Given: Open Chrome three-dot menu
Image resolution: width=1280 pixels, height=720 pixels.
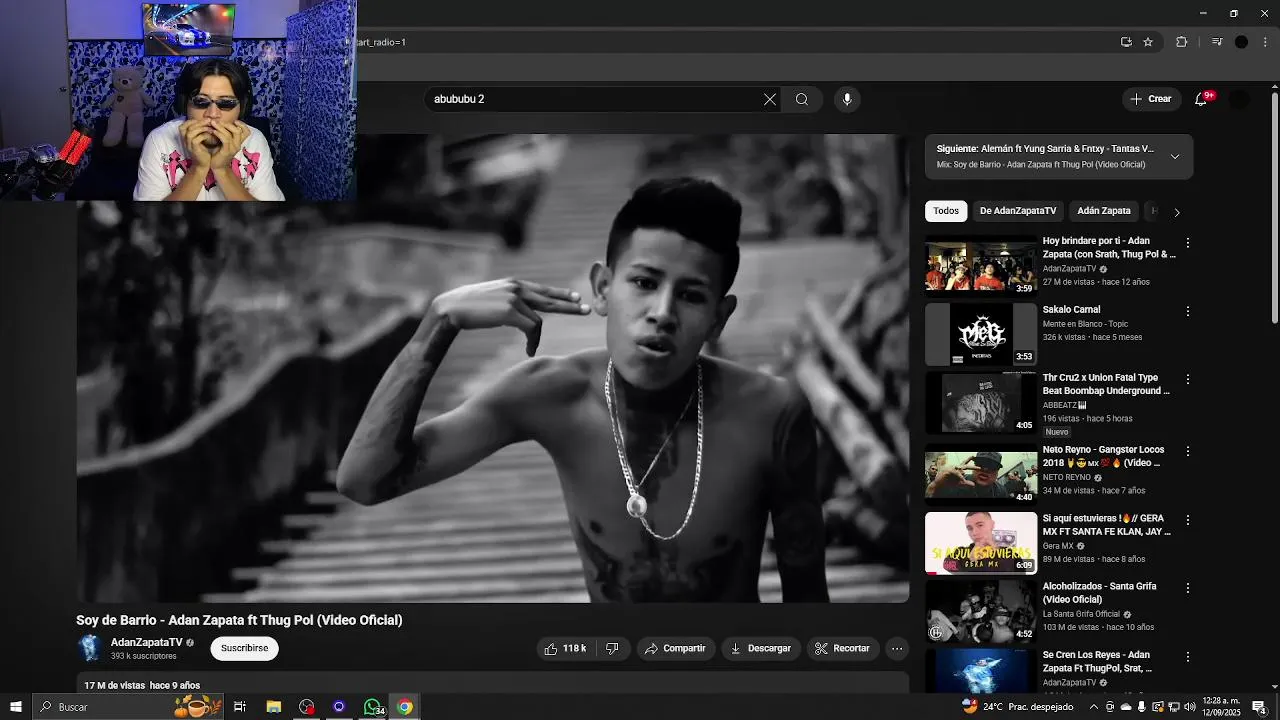Looking at the screenshot, I should (1266, 42).
